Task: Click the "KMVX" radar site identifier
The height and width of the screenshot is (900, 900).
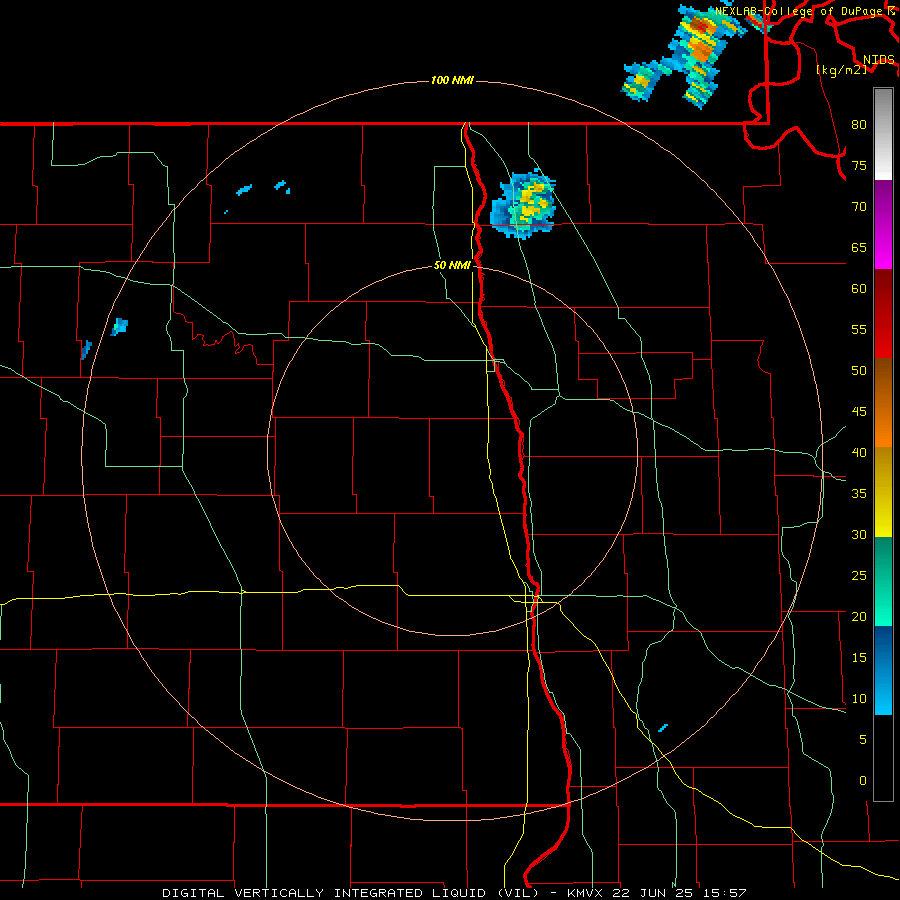Action: (x=586, y=893)
